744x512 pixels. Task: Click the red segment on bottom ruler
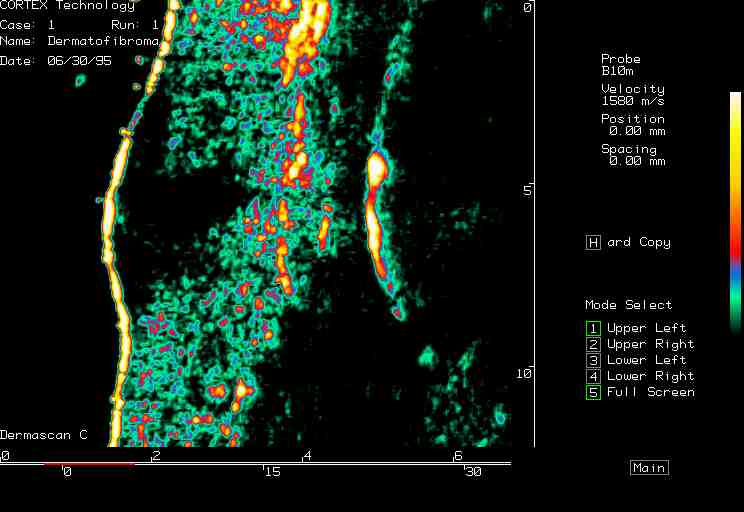pos(89,464)
